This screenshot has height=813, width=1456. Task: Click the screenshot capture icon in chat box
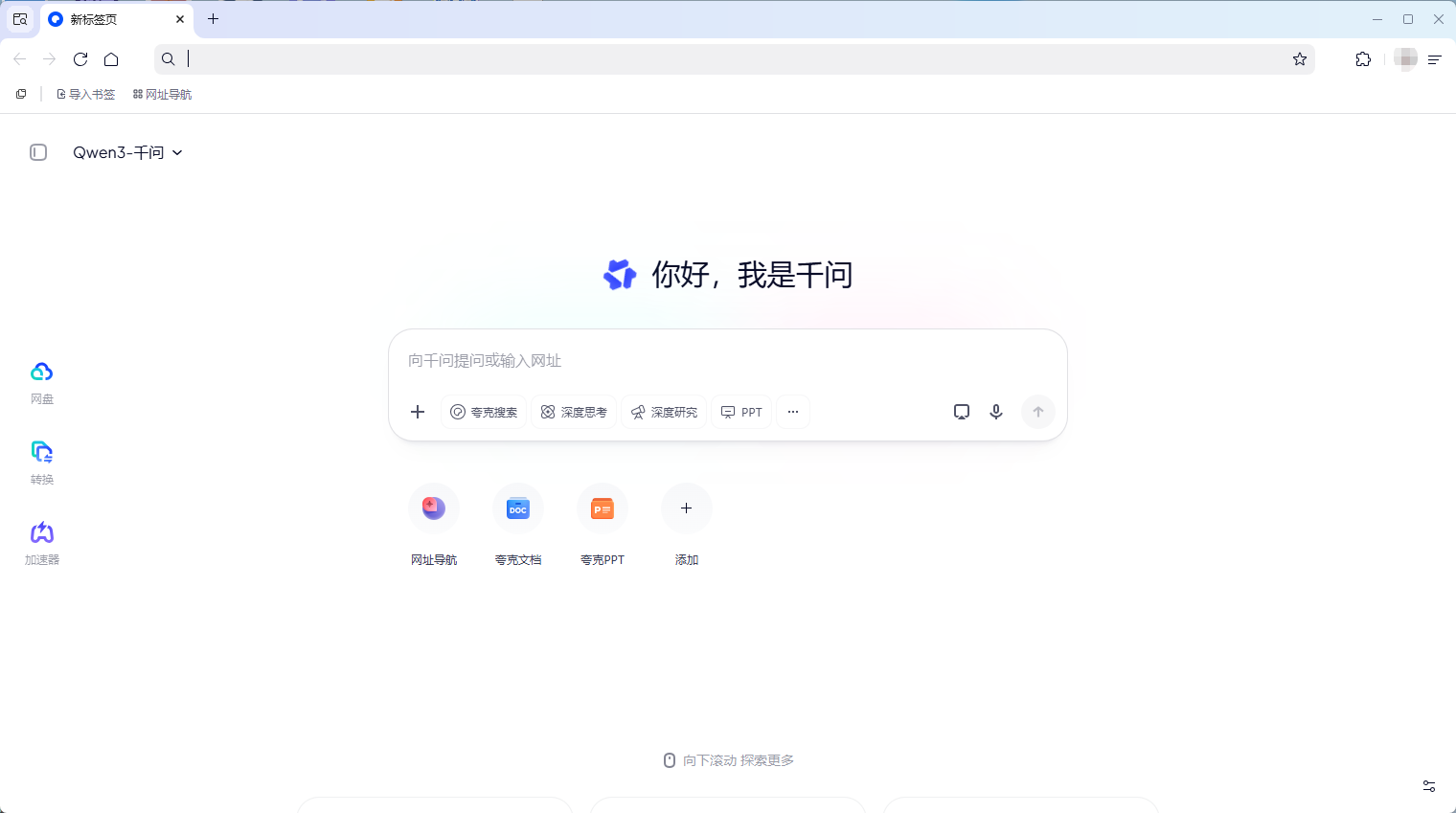pos(962,412)
